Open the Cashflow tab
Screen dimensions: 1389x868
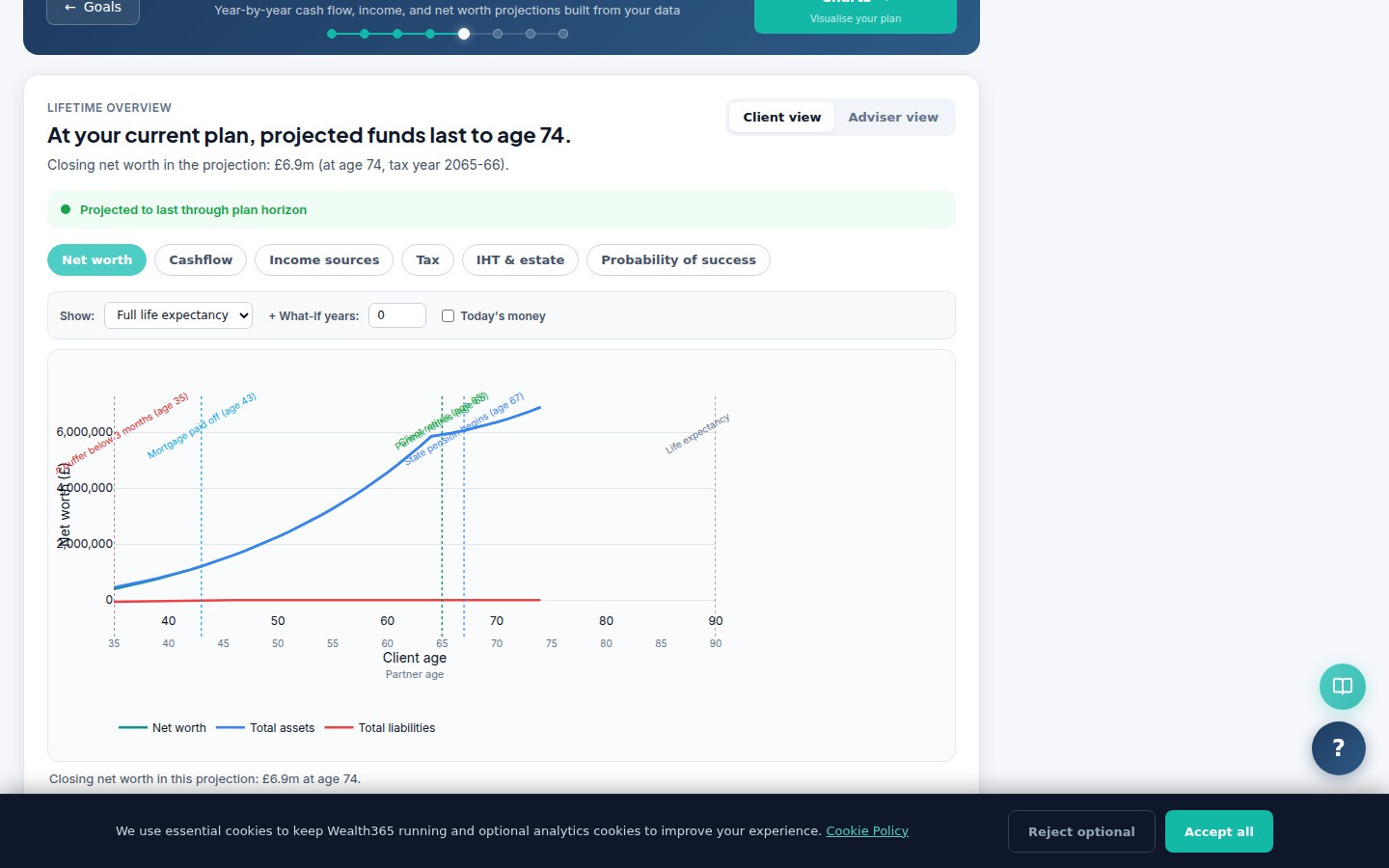click(x=201, y=260)
